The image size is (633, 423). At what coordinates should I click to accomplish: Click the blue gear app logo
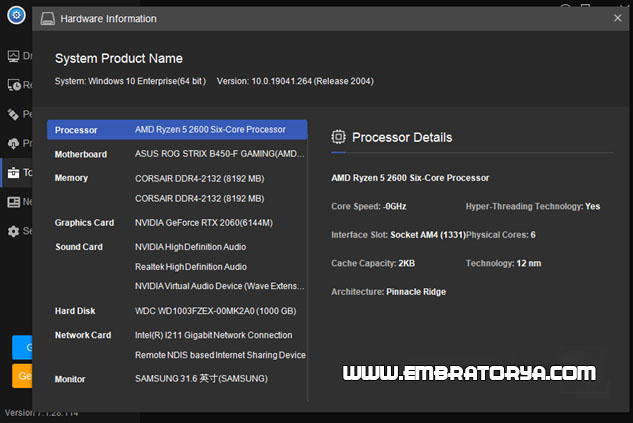(x=15, y=15)
